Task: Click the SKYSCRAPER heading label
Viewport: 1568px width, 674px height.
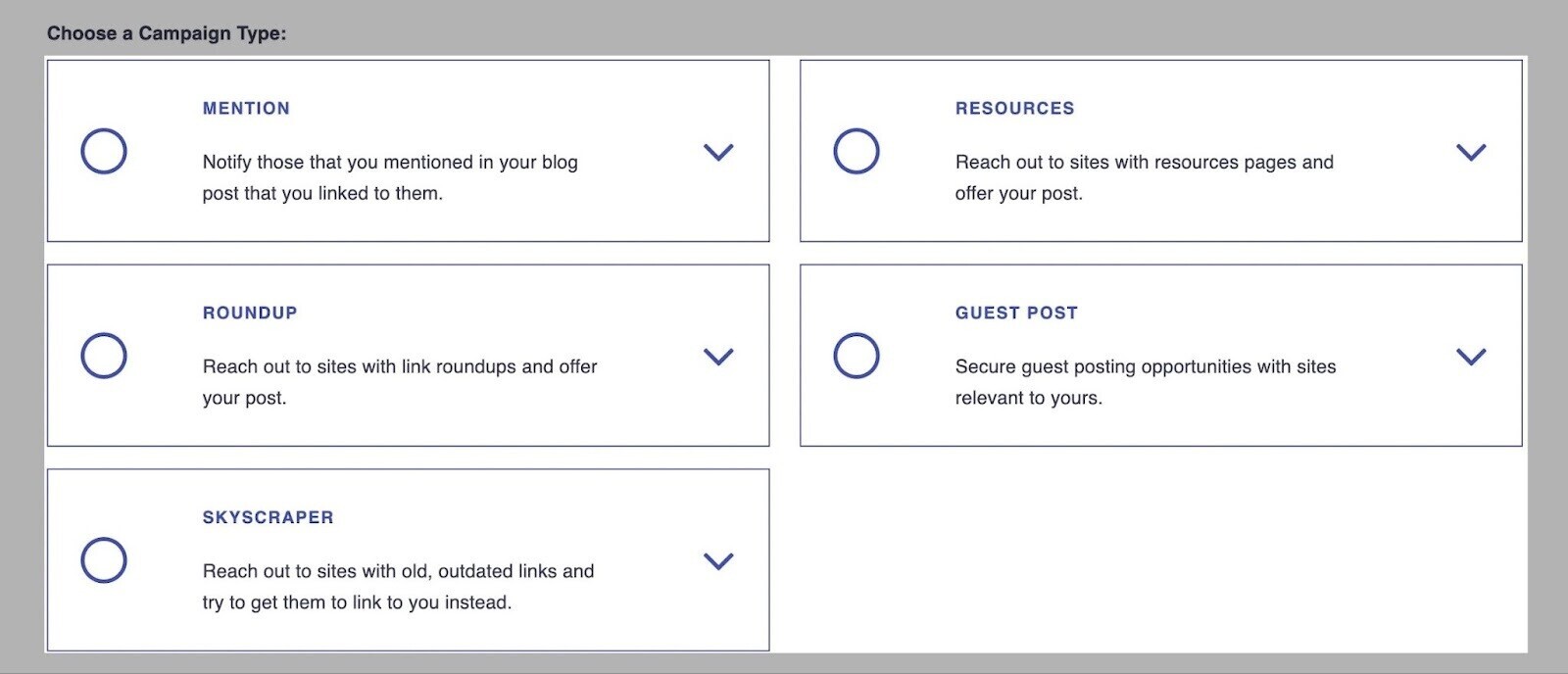Action: [x=267, y=517]
